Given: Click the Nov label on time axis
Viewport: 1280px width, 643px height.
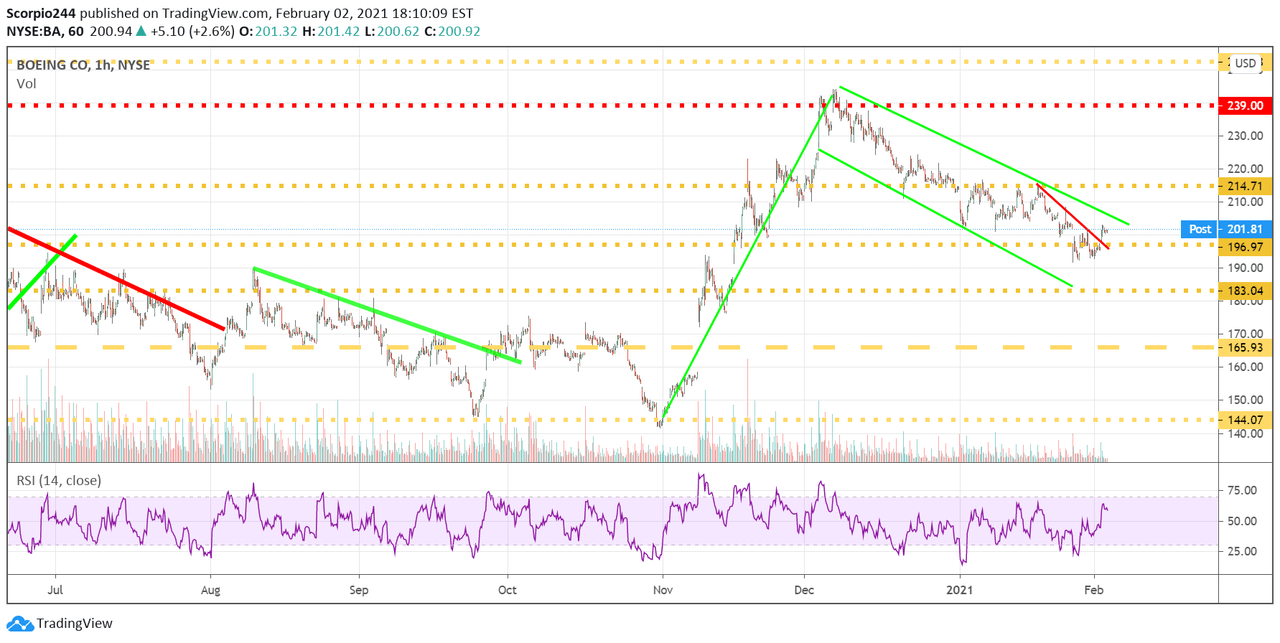Looking at the screenshot, I should click(x=661, y=590).
